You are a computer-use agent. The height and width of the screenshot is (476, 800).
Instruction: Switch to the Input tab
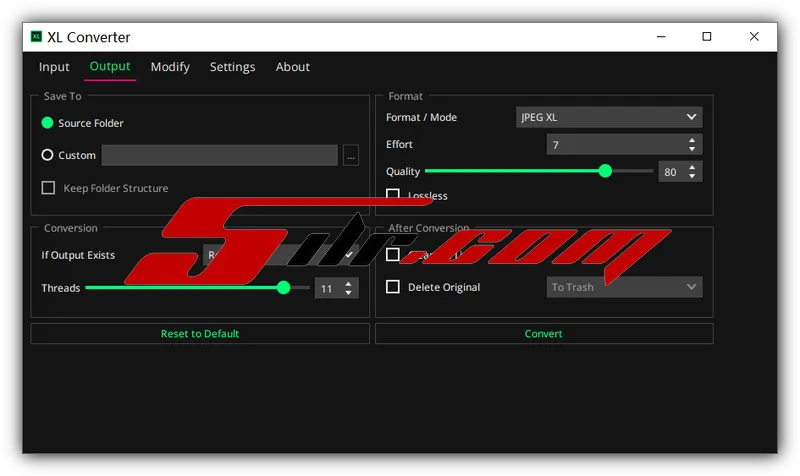click(x=54, y=67)
